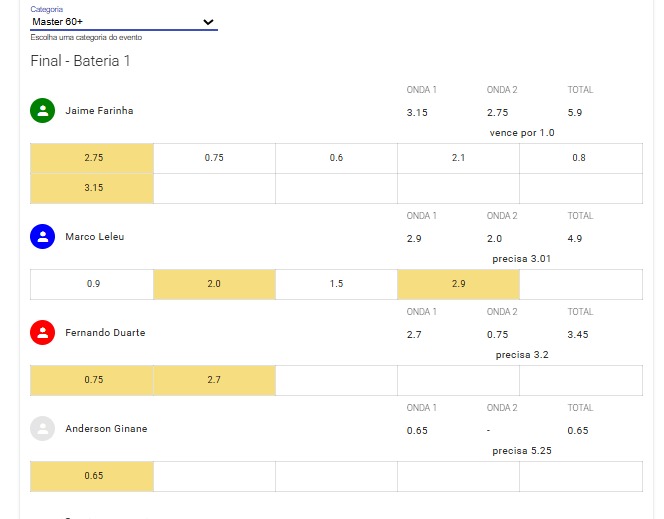Click the 'vence por 1.0' status text

click(x=522, y=133)
